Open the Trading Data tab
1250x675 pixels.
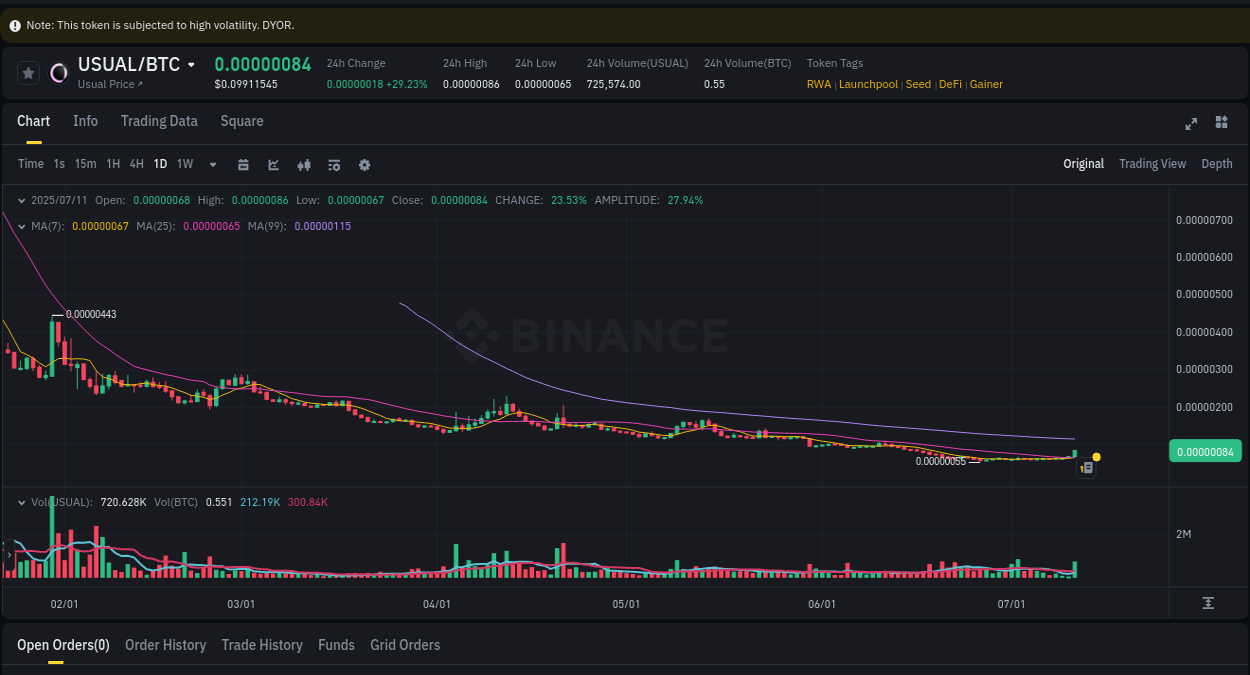pos(159,121)
